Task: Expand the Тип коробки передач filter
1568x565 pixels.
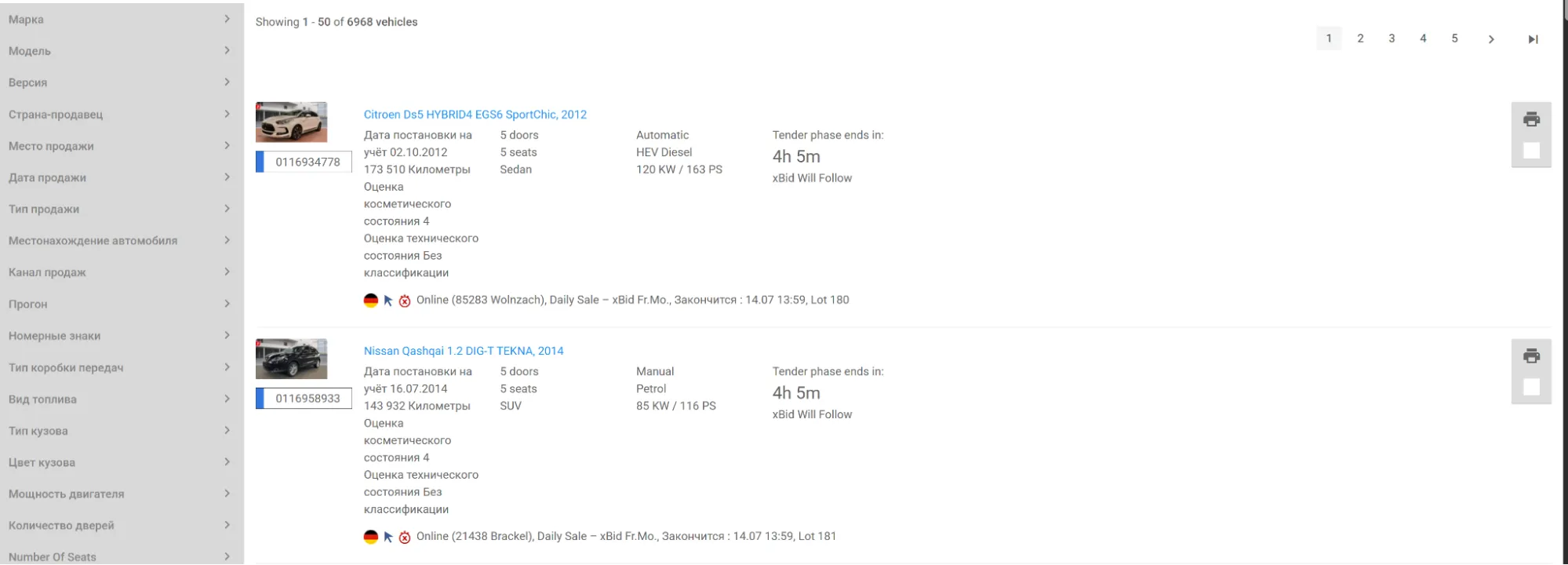Action: pos(121,367)
